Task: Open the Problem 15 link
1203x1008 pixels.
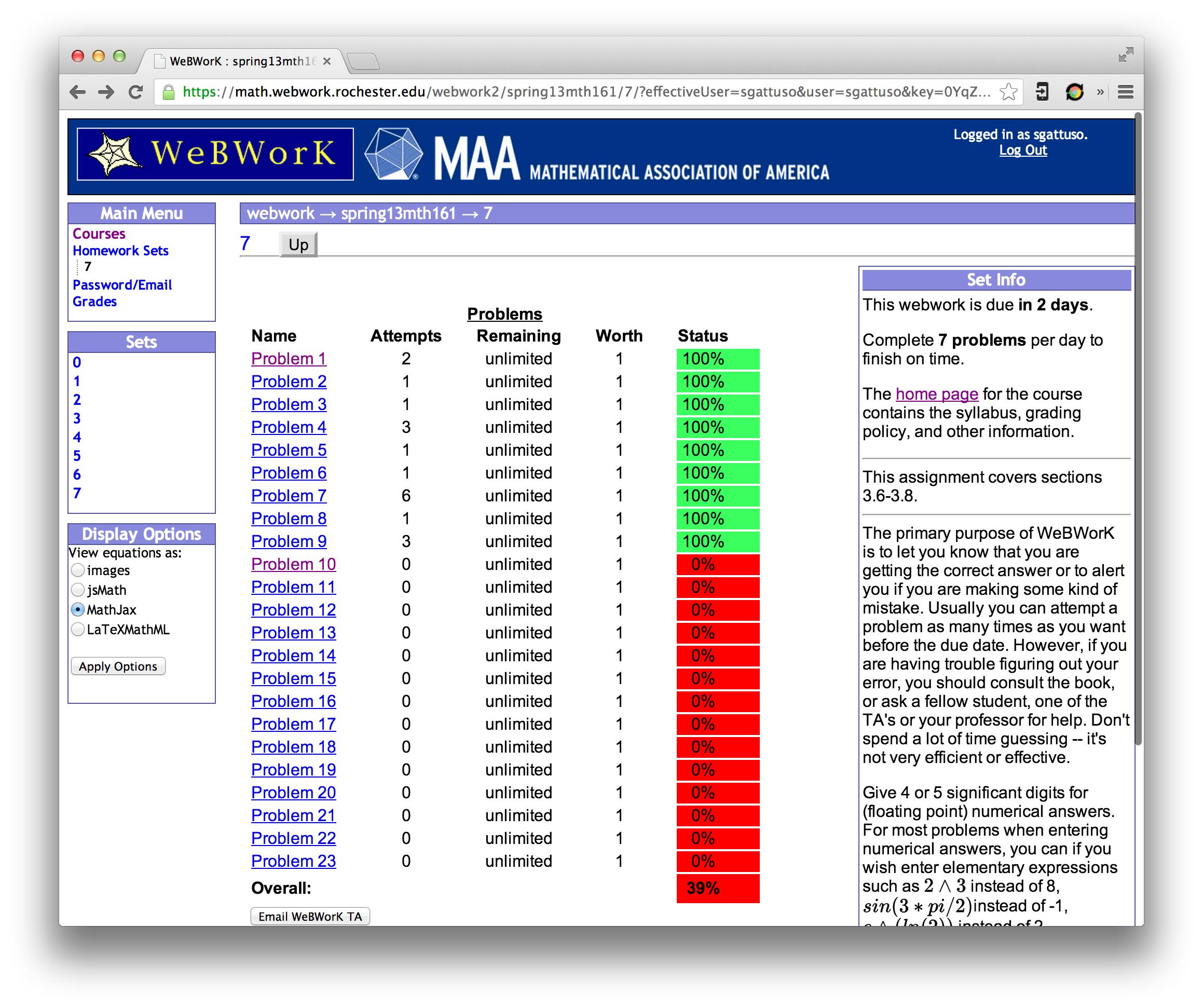Action: (293, 678)
